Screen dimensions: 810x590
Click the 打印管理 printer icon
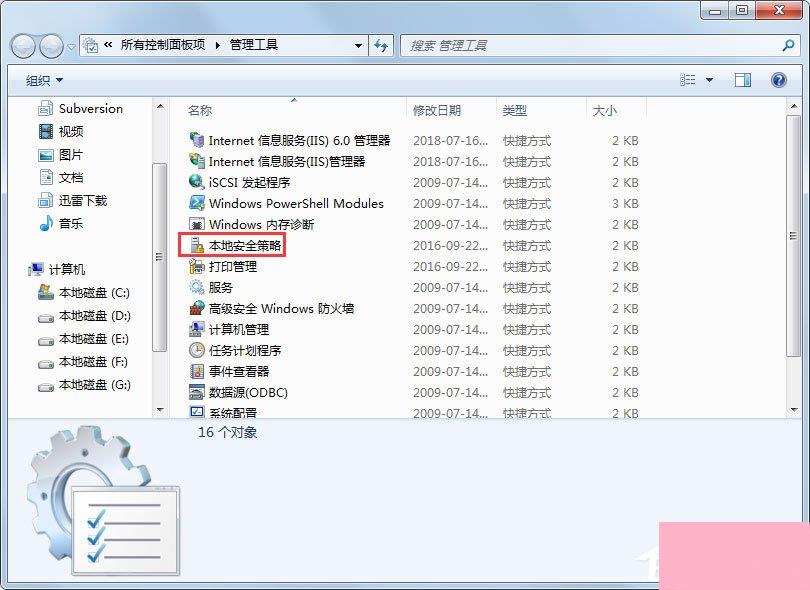pos(196,266)
